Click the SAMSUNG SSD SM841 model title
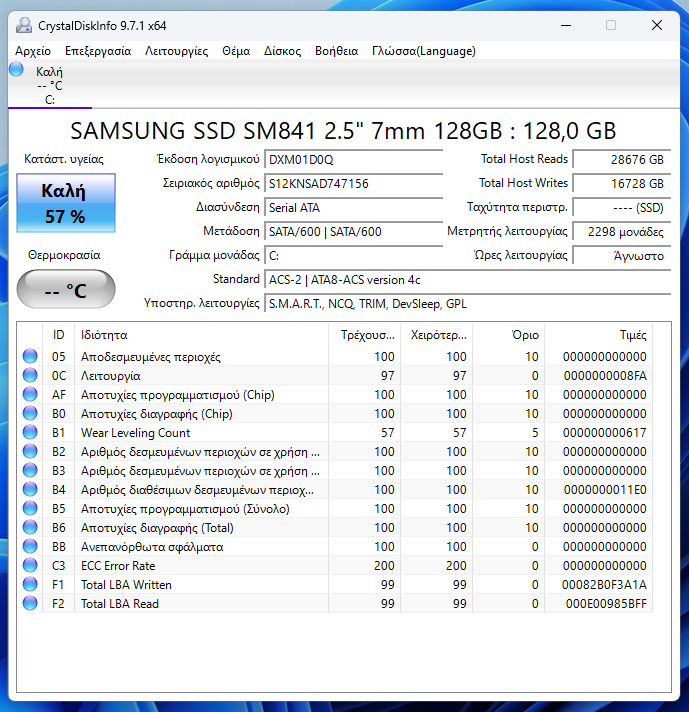This screenshot has height=712, width=689. [343, 131]
